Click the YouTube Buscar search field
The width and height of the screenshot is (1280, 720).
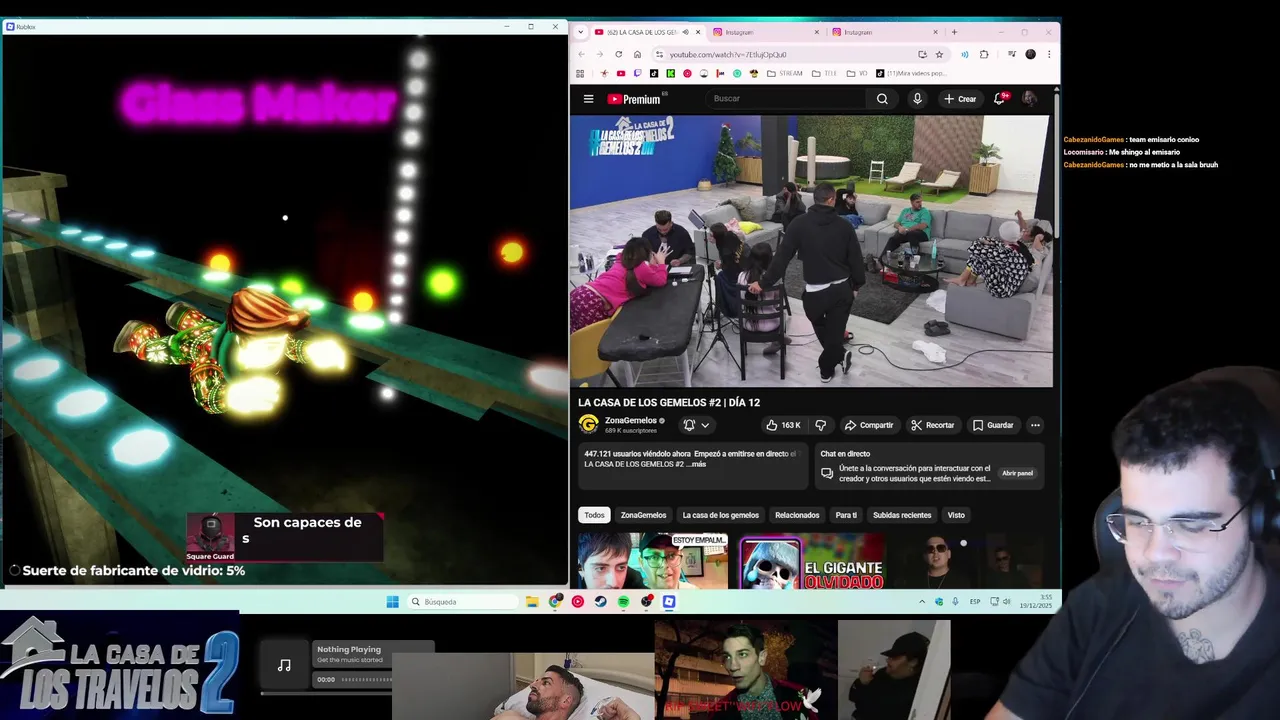[x=787, y=99]
